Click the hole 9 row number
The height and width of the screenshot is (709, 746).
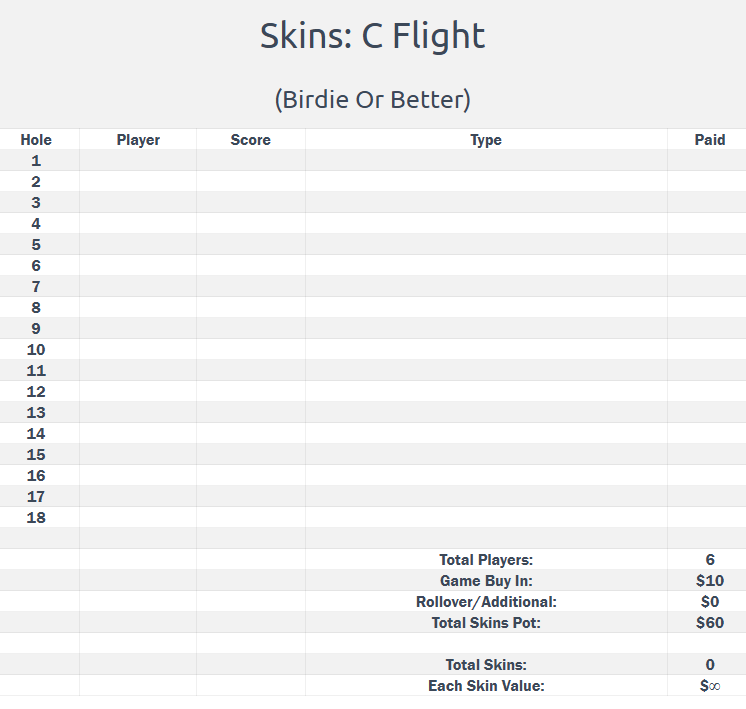point(36,329)
